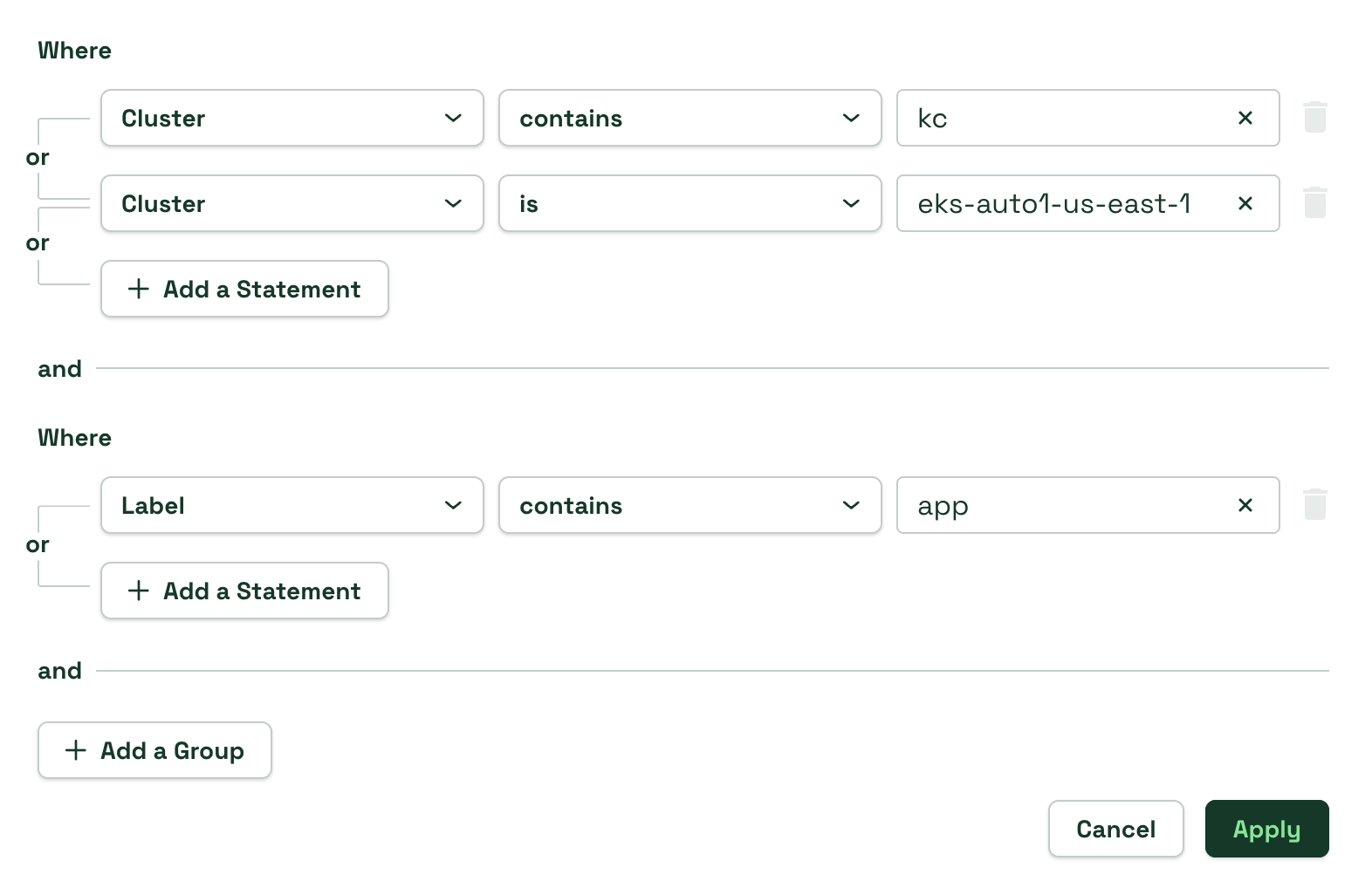Delete the 'Cluster is eks-auto1-us-east-1' statement
Screen dimensions: 1372x895
1314,203
